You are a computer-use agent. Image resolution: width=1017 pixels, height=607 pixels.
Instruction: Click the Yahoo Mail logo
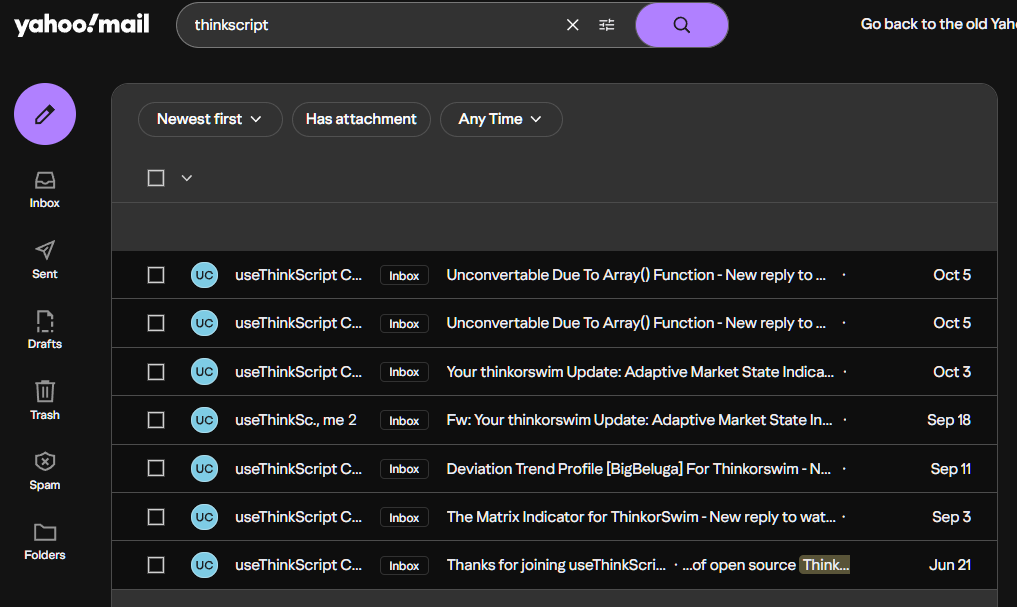(82, 24)
